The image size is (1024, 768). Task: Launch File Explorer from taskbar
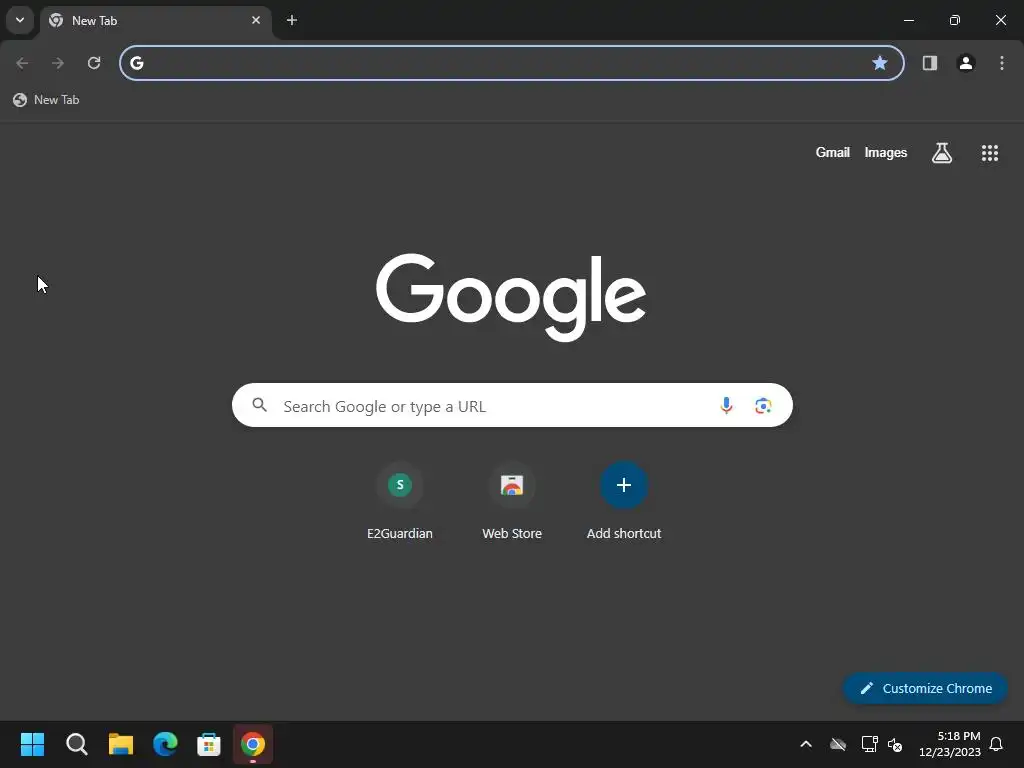(x=121, y=744)
